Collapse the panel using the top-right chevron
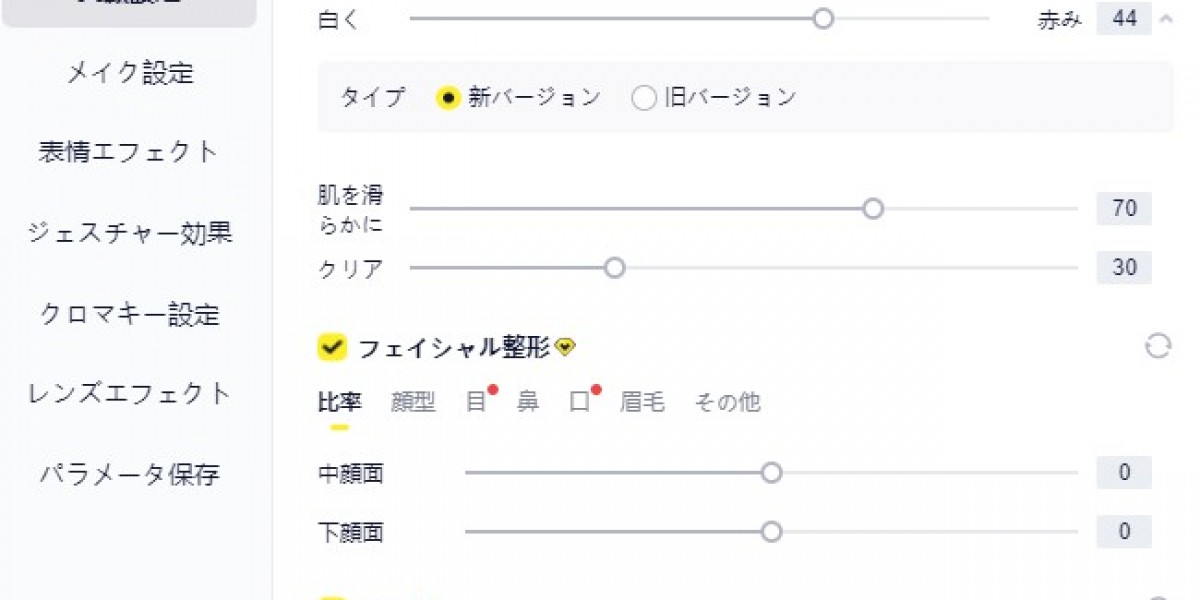 click(1164, 19)
